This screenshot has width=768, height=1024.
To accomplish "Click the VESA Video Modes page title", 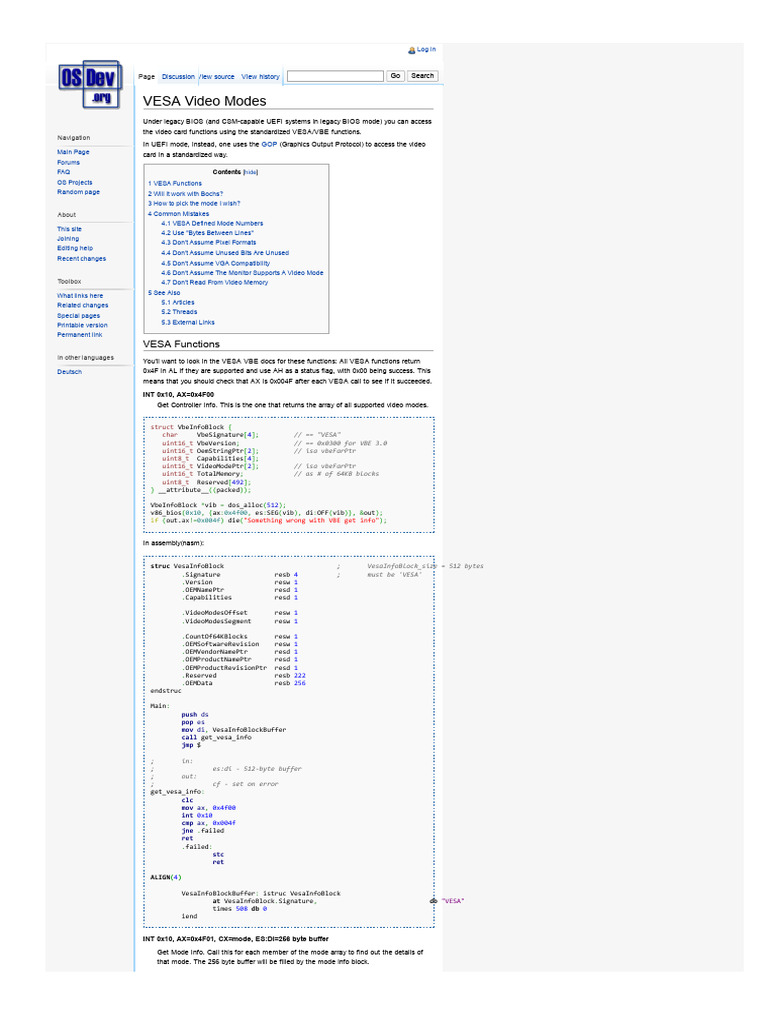I will click(204, 101).
